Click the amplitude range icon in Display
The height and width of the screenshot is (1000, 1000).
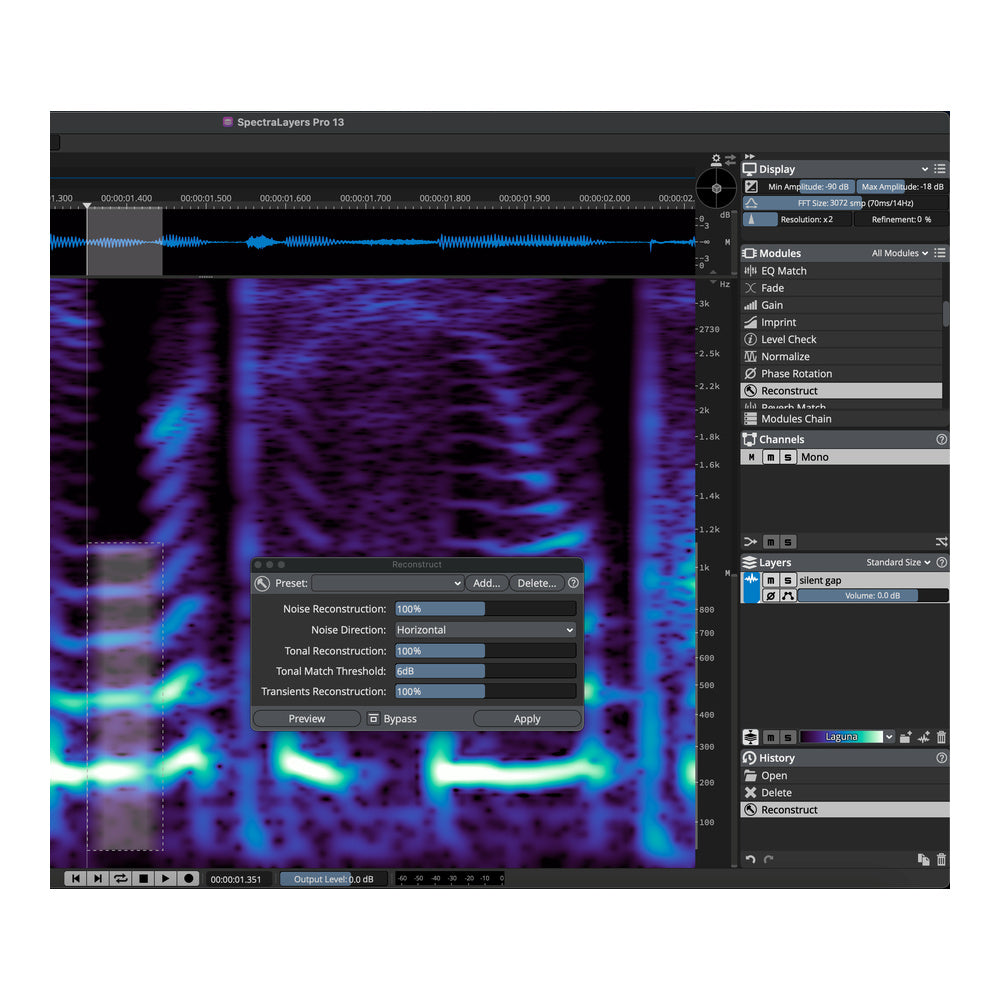pos(751,186)
